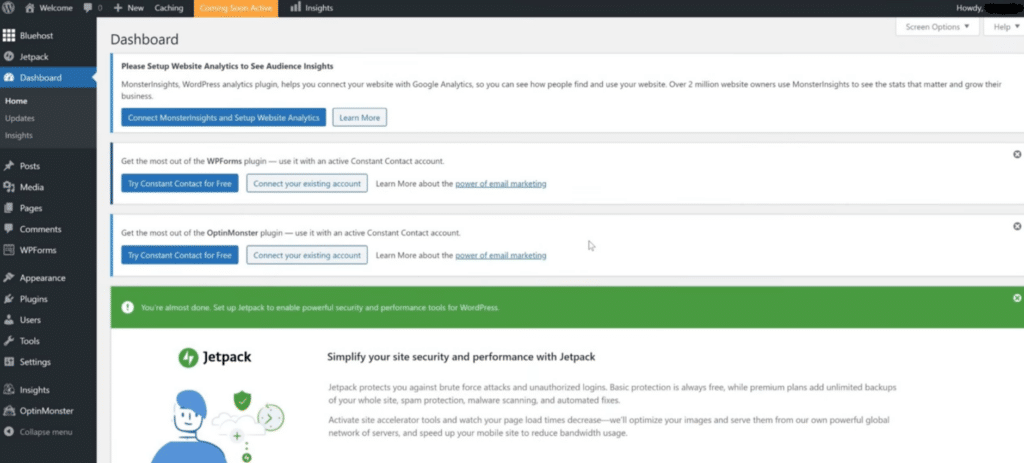
Task: Open the Updates submenu item
Action: point(20,118)
